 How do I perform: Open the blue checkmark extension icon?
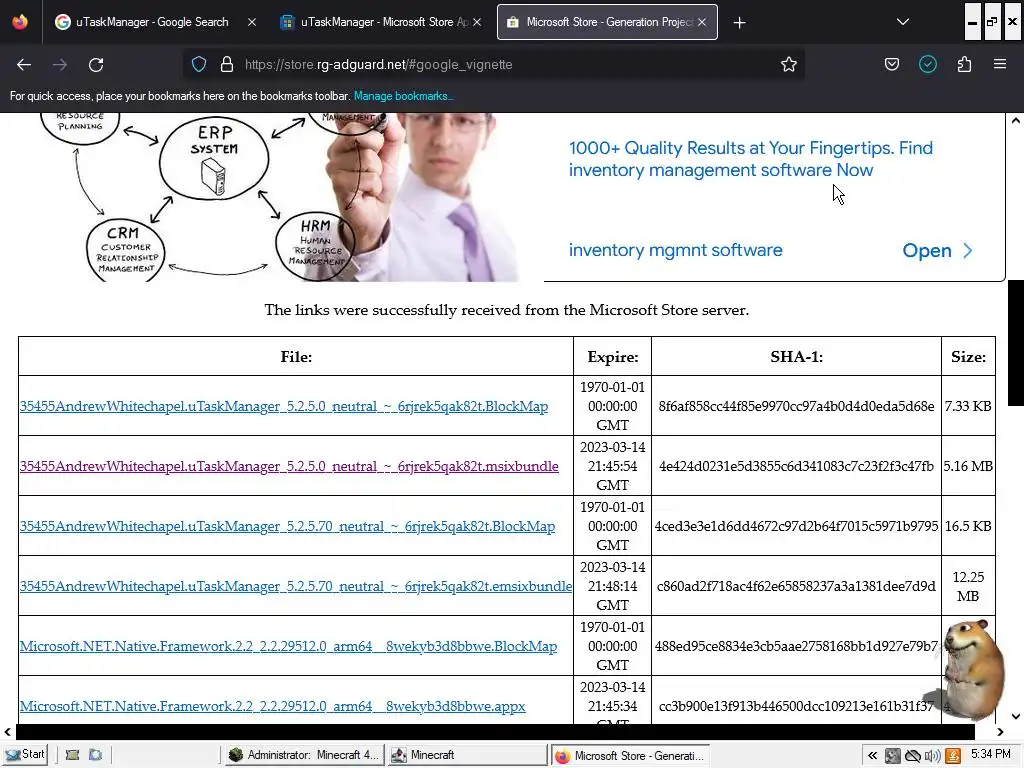click(928, 64)
